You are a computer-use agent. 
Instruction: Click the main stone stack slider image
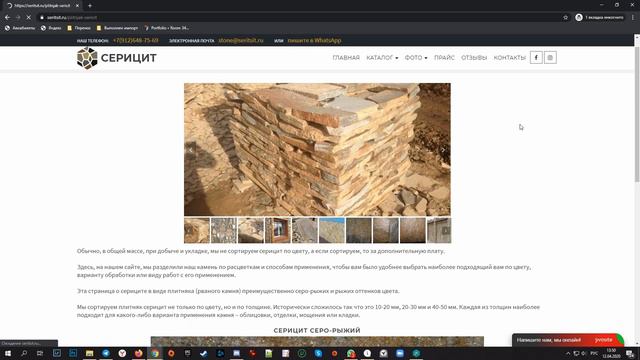pos(317,149)
